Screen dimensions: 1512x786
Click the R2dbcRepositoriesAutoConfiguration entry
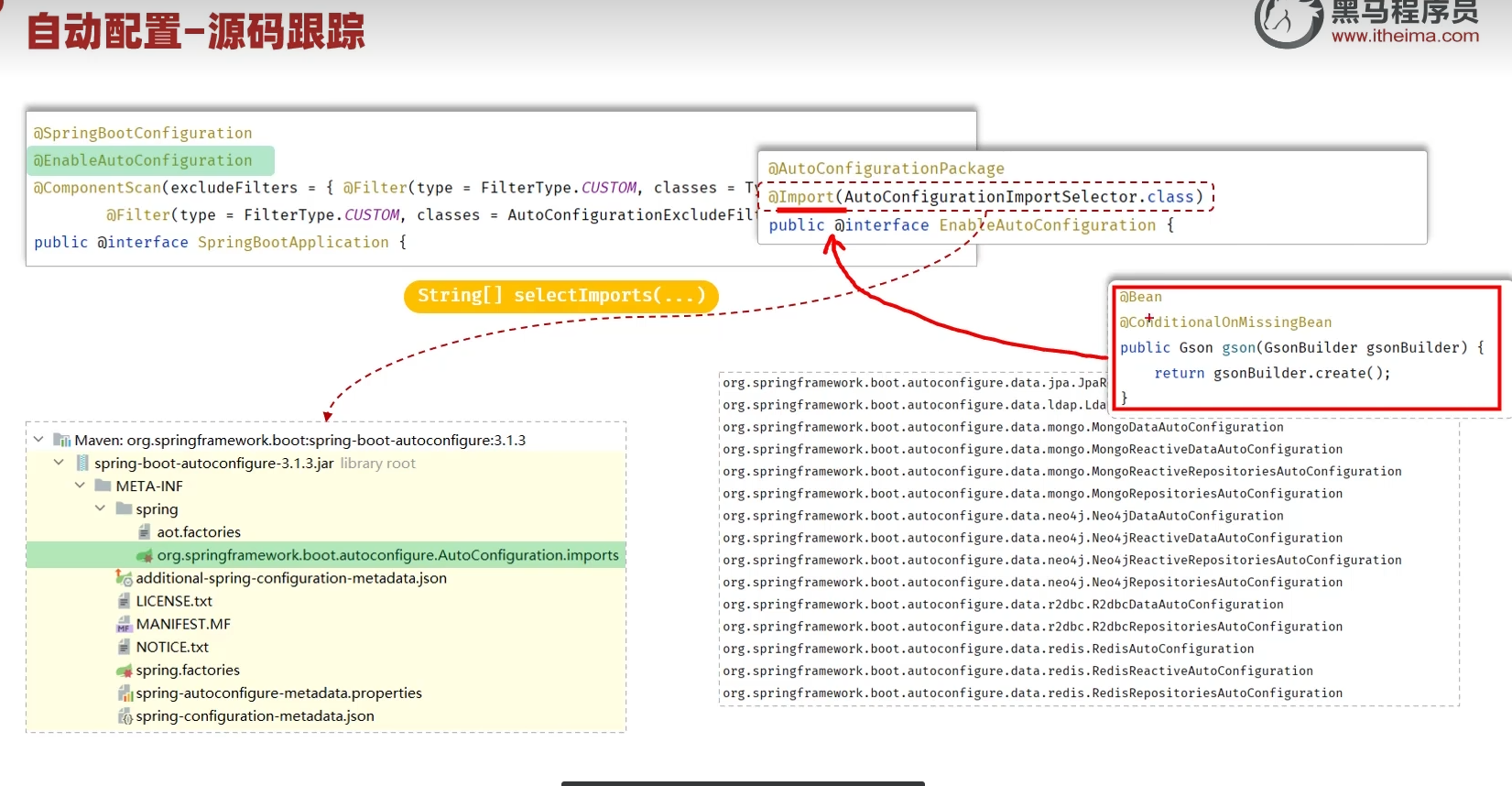click(x=1033, y=627)
